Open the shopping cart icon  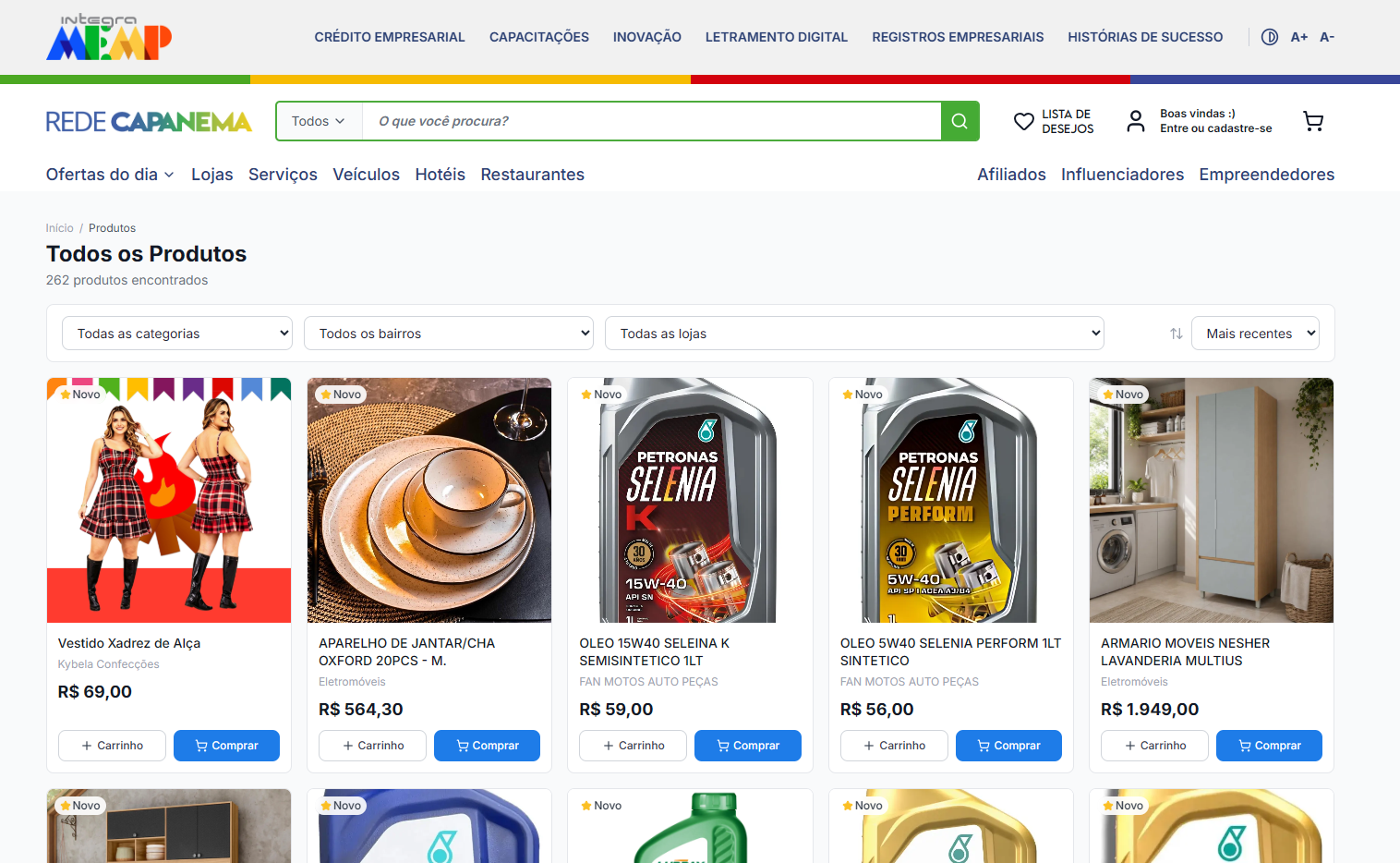[1313, 121]
